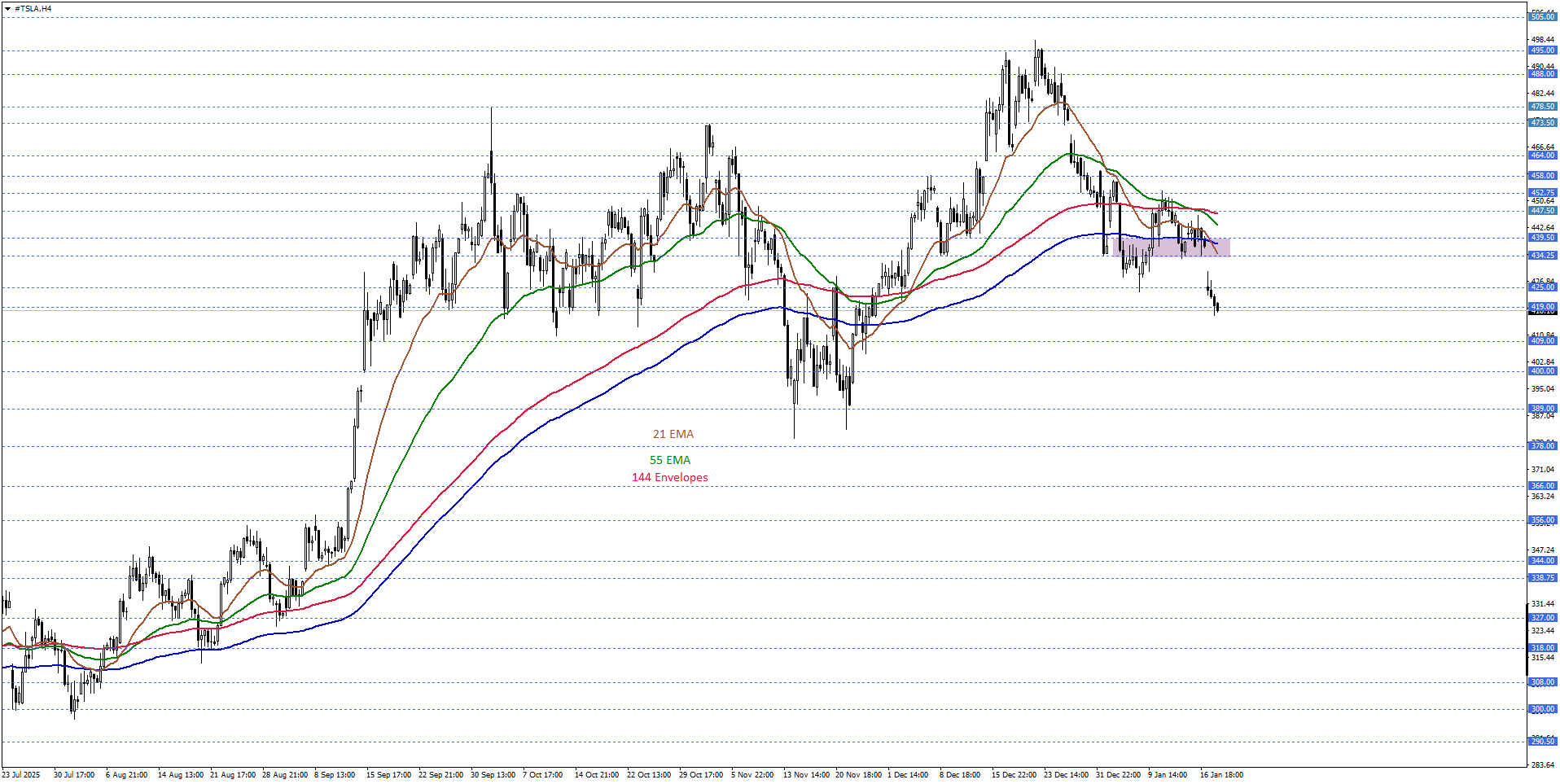The width and height of the screenshot is (1560, 784).
Task: Click the 16 Jan 18:00 time label
Action: (x=1220, y=775)
